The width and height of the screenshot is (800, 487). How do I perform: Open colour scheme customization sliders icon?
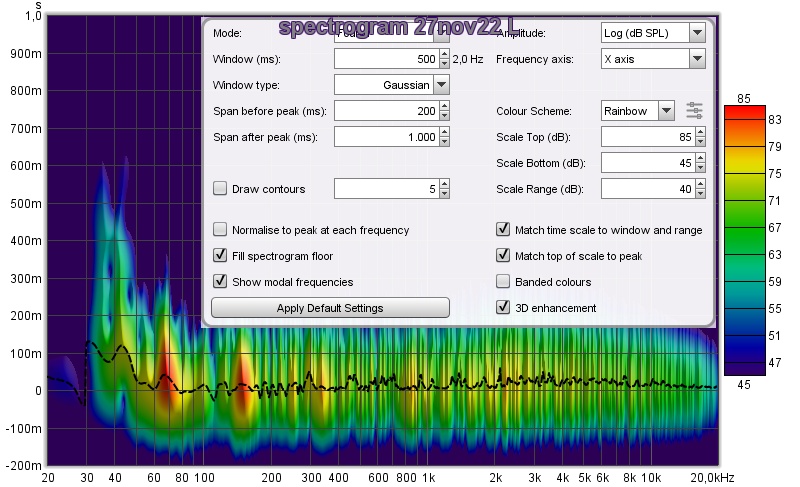point(694,111)
